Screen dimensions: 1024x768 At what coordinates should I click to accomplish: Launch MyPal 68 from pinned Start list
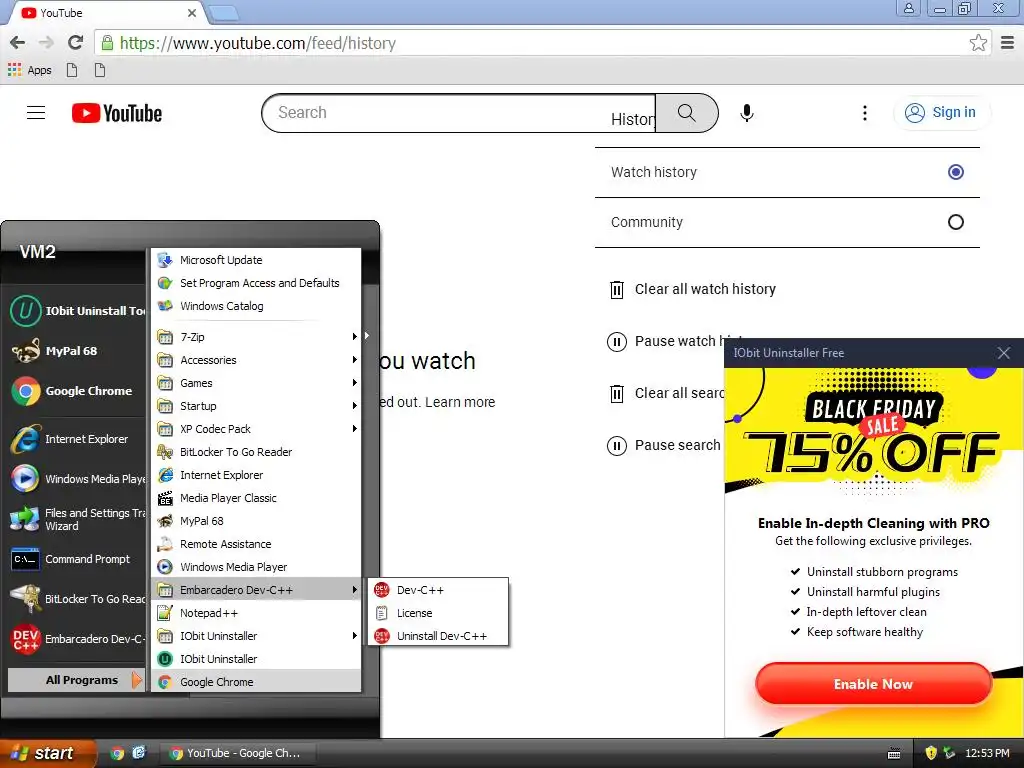tap(77, 351)
